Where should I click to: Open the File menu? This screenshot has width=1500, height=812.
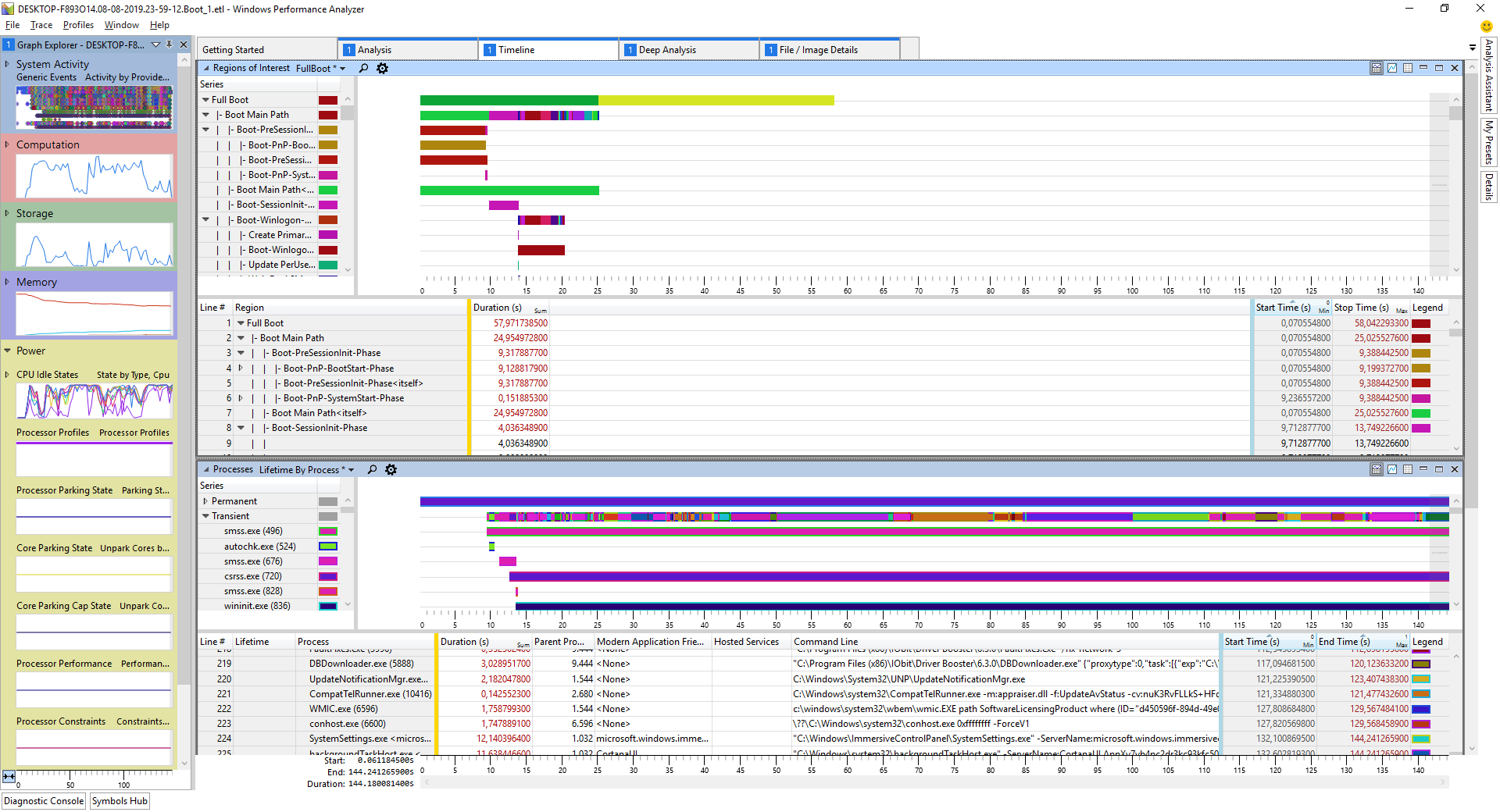(x=12, y=25)
